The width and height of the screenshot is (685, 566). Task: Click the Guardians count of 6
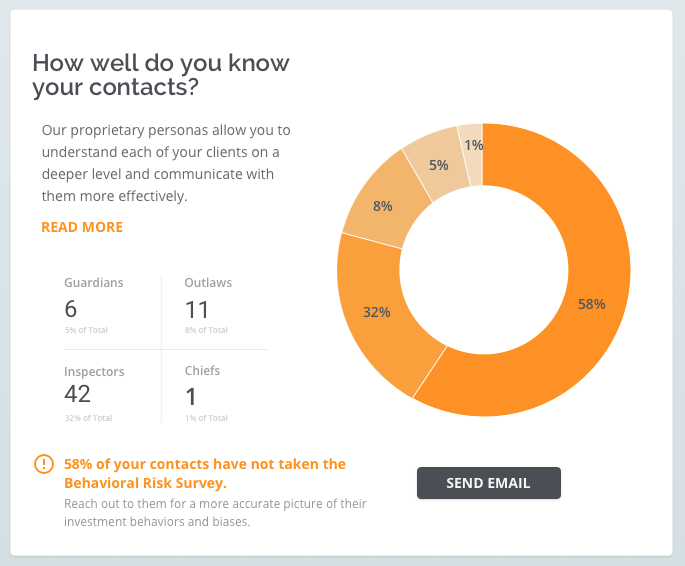(x=71, y=308)
